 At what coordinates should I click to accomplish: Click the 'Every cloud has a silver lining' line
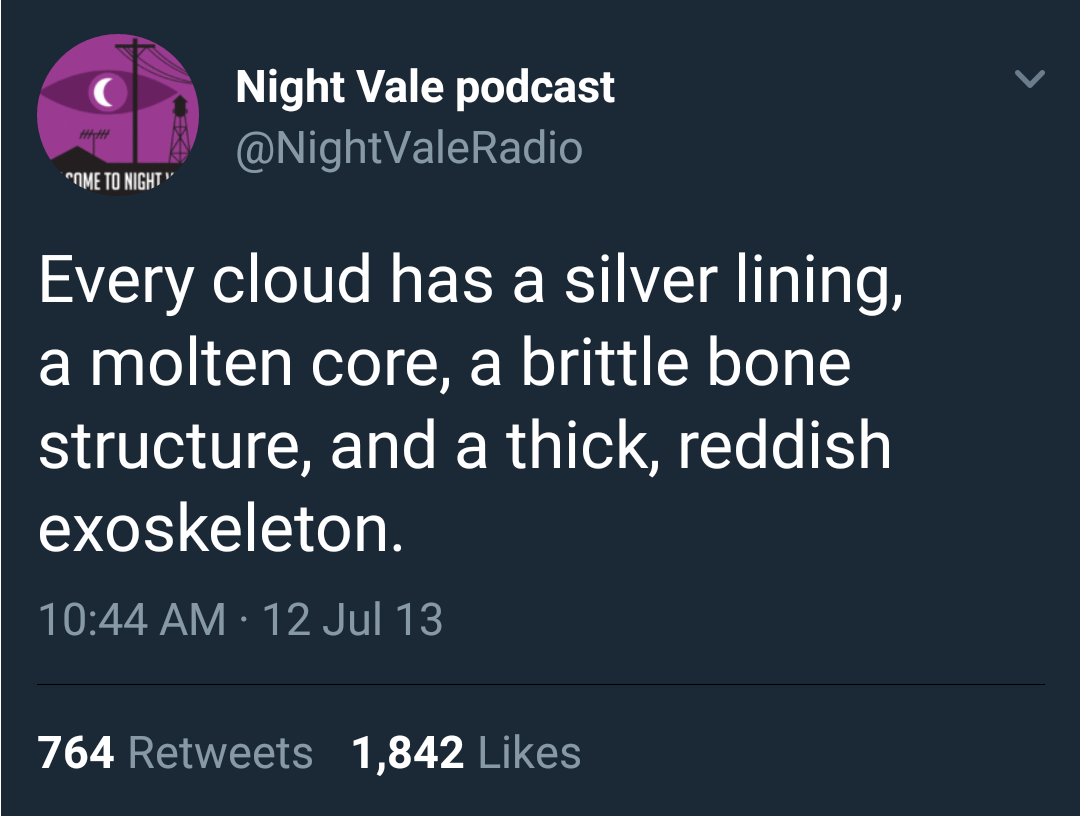pos(472,280)
